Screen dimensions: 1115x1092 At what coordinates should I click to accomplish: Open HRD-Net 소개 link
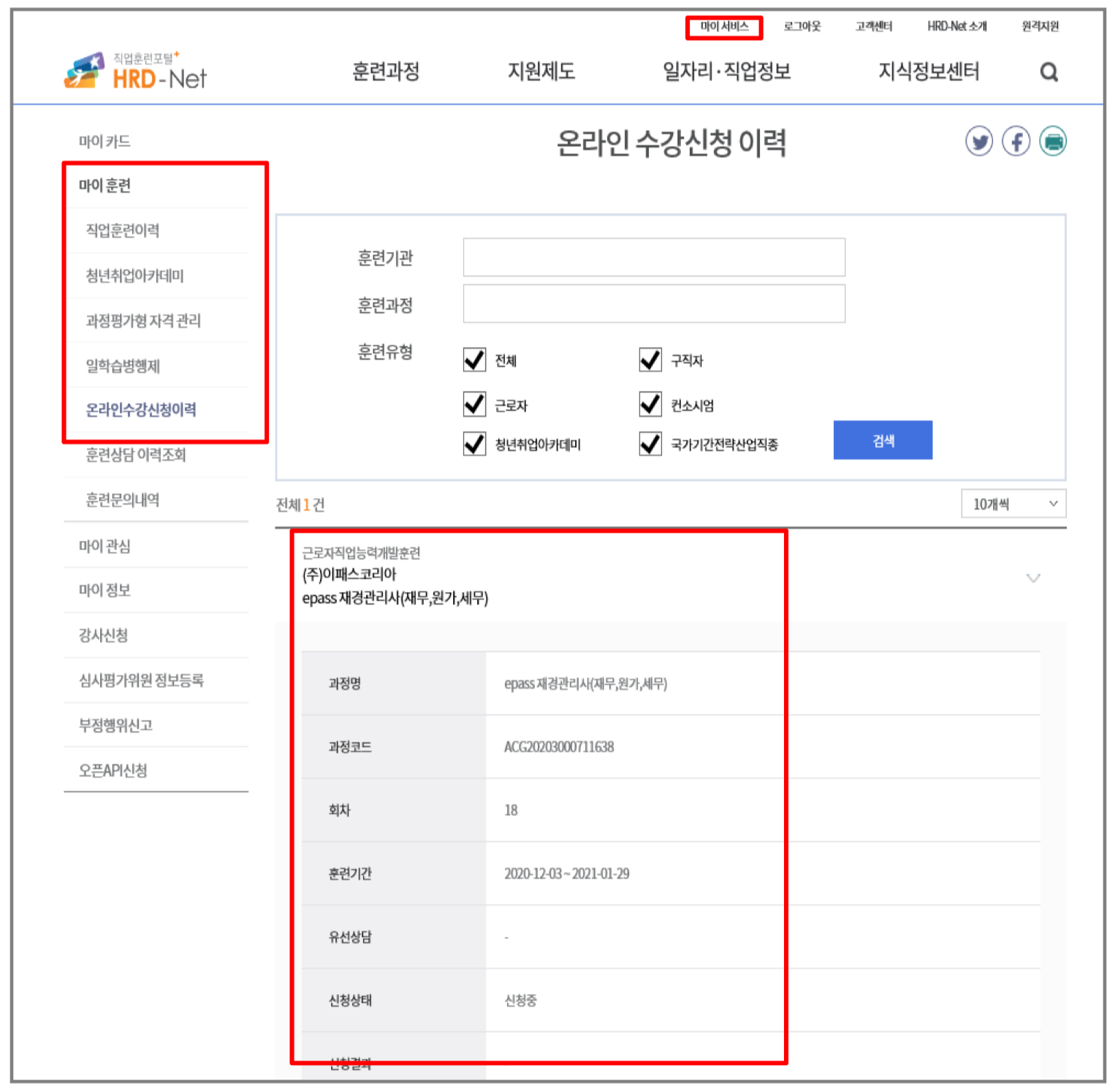pos(957,27)
